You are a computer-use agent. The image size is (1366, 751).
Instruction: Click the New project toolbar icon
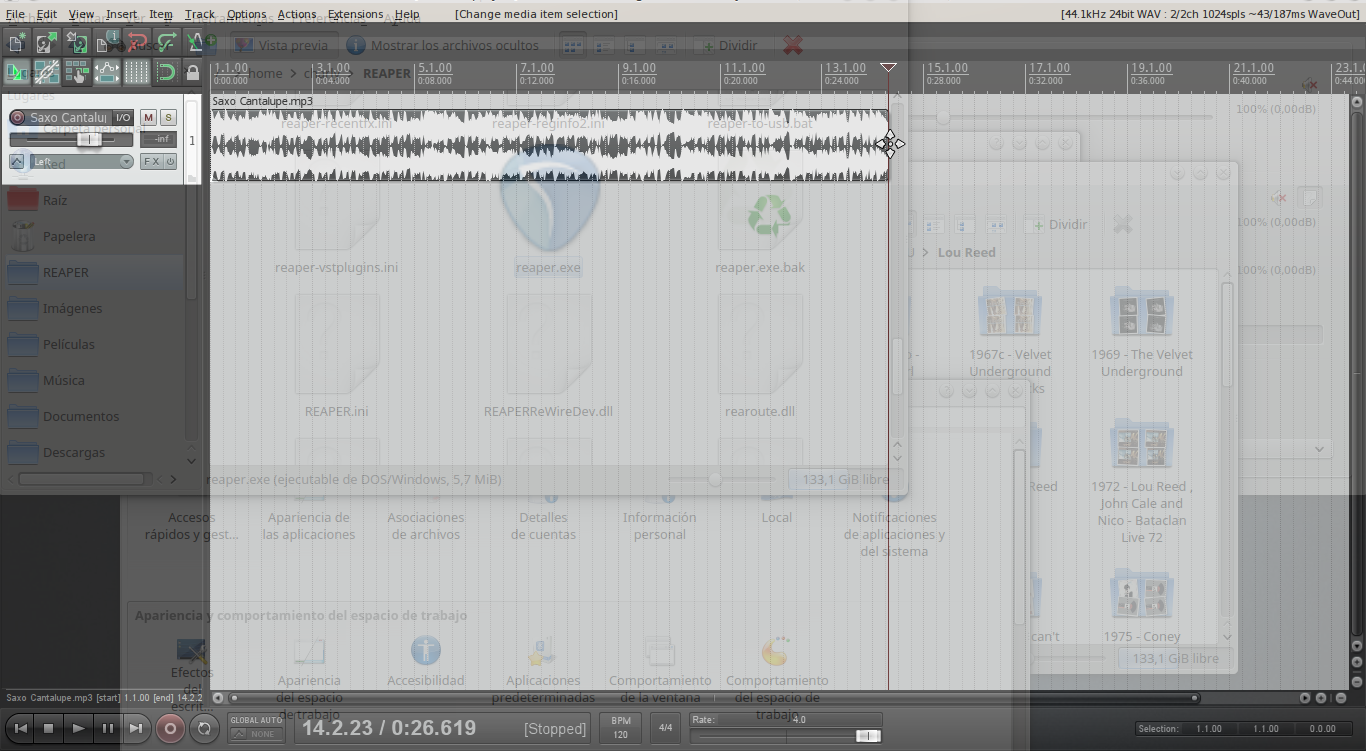click(16, 42)
